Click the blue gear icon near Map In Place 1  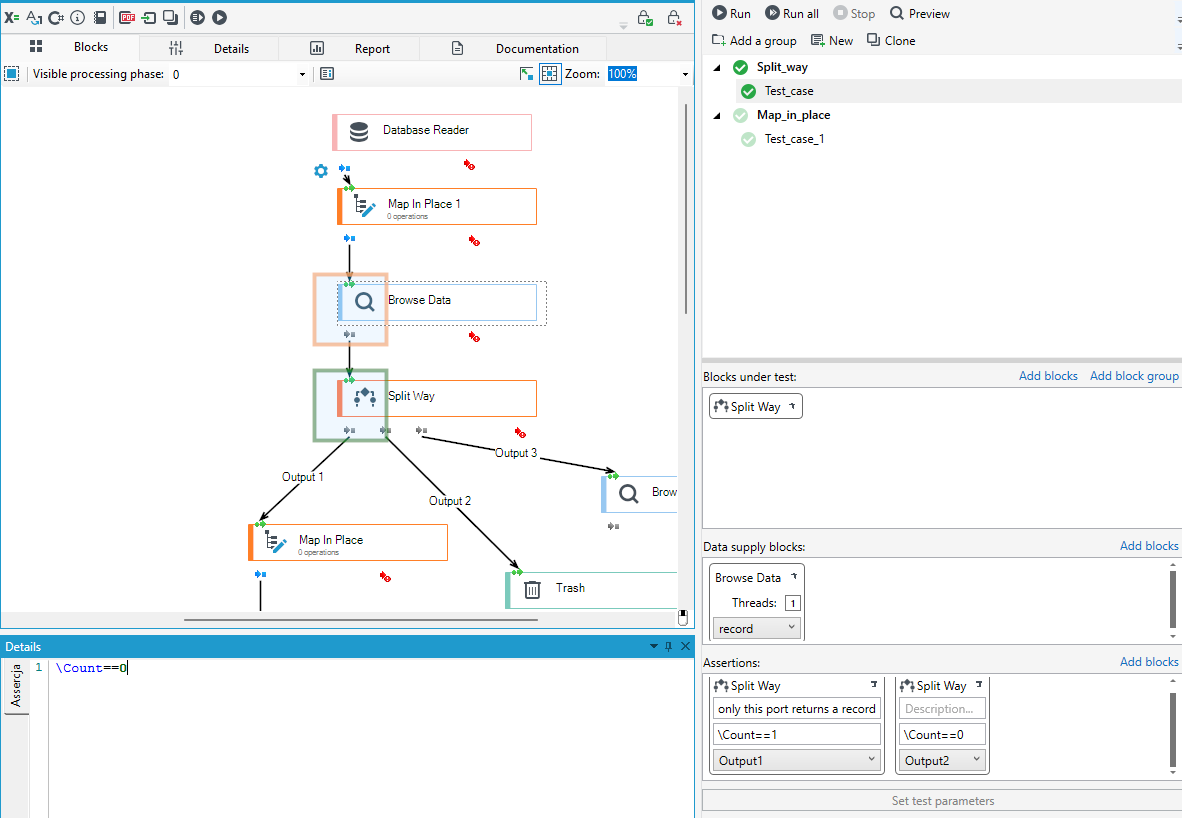(x=321, y=171)
